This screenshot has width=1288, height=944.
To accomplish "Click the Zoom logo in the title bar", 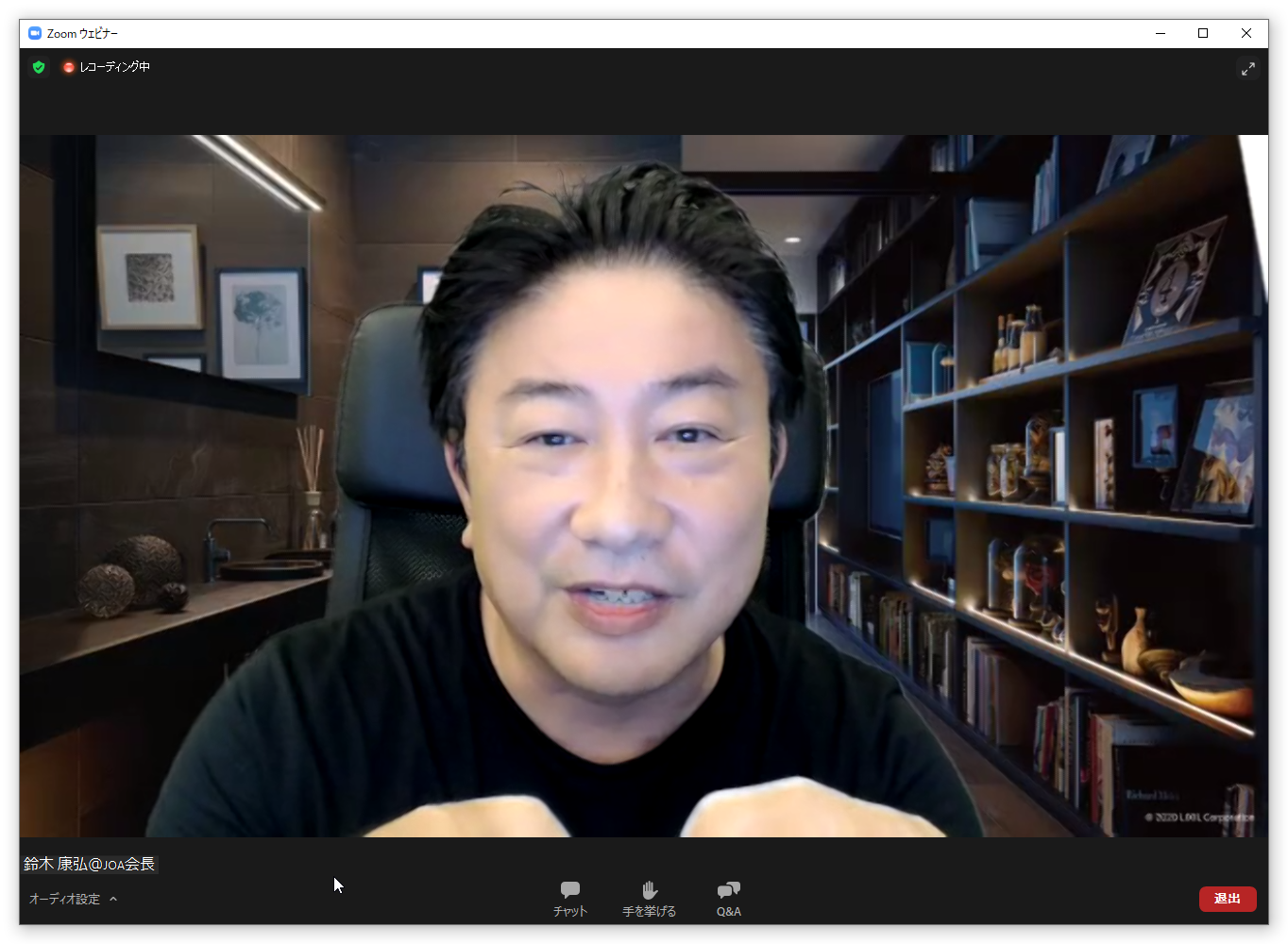I will tap(35, 33).
